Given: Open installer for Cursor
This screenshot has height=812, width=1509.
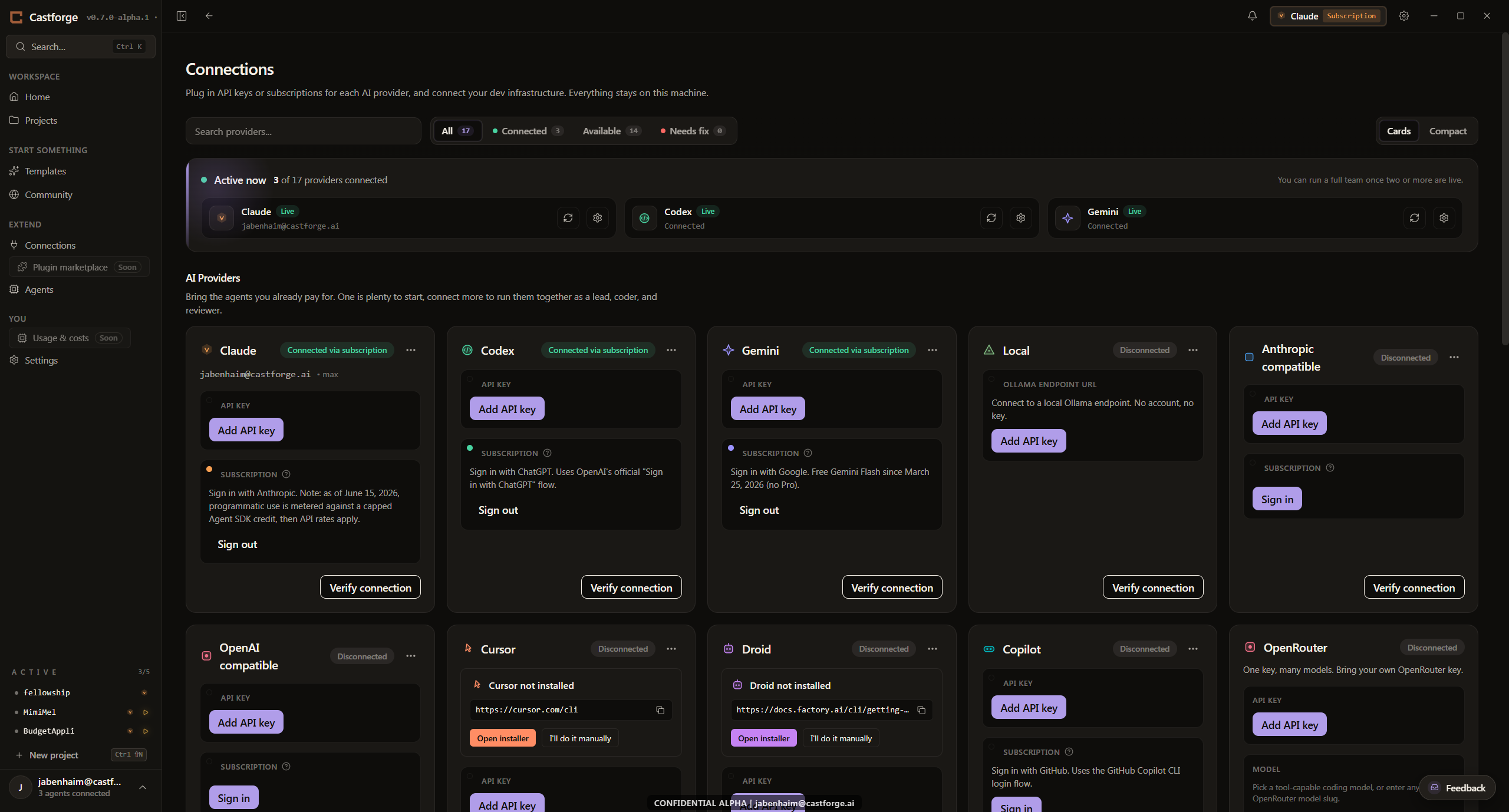Looking at the screenshot, I should click(x=503, y=738).
